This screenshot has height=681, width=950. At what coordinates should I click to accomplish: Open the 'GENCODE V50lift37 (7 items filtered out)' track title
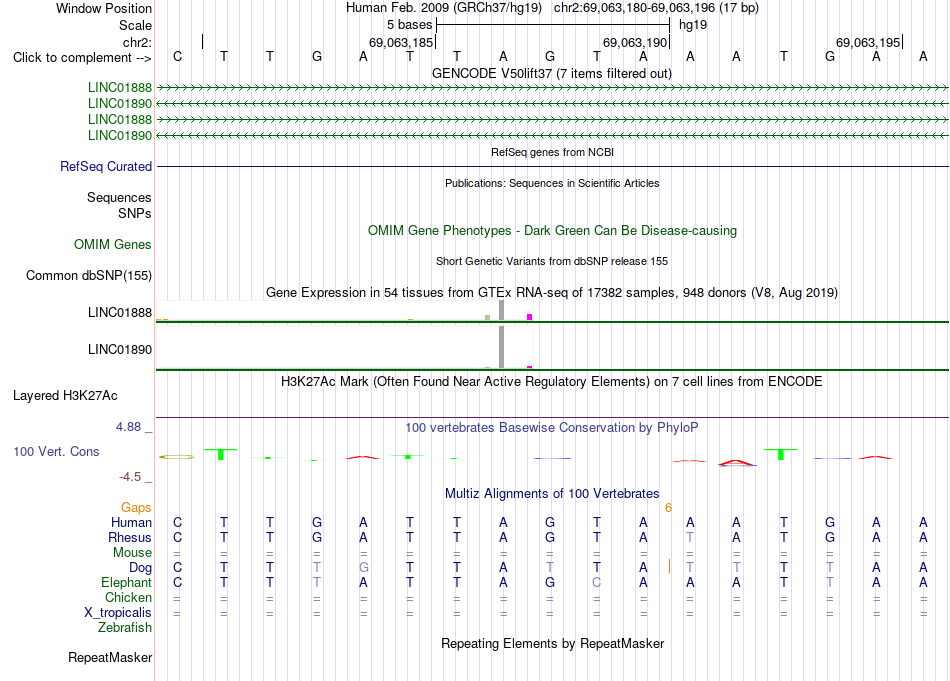tap(552, 73)
